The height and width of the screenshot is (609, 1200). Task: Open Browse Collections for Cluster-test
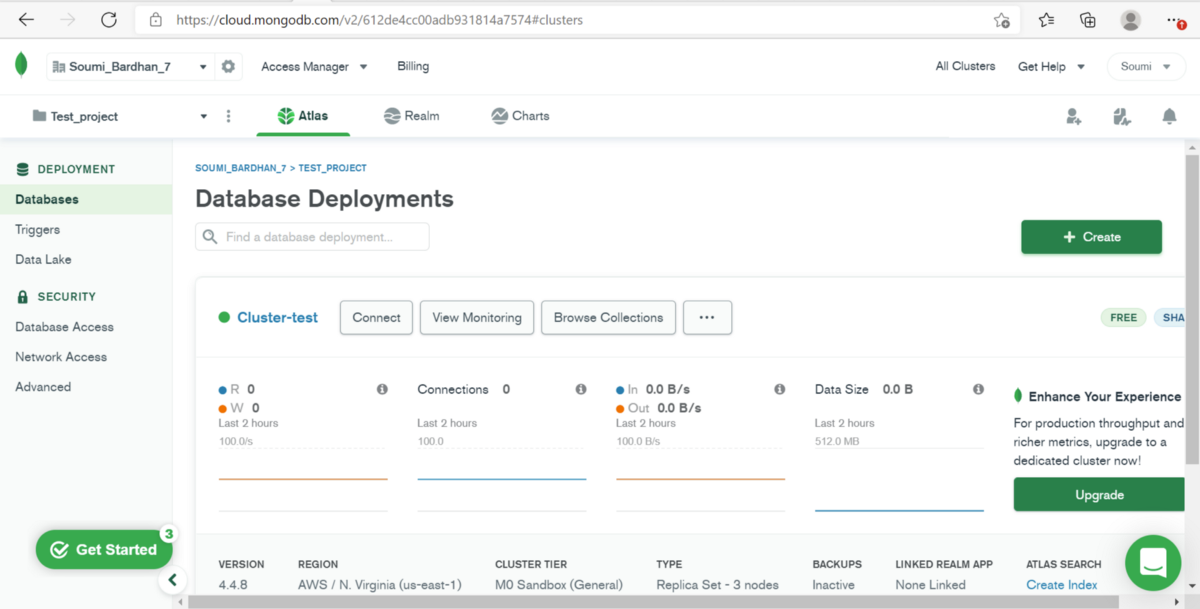point(608,317)
